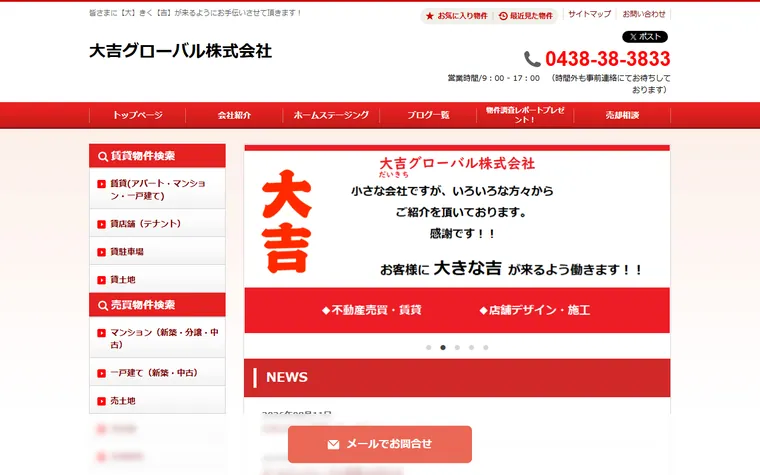Click the phone number 0438-38-3833
The image size is (760, 475).
coord(607,59)
